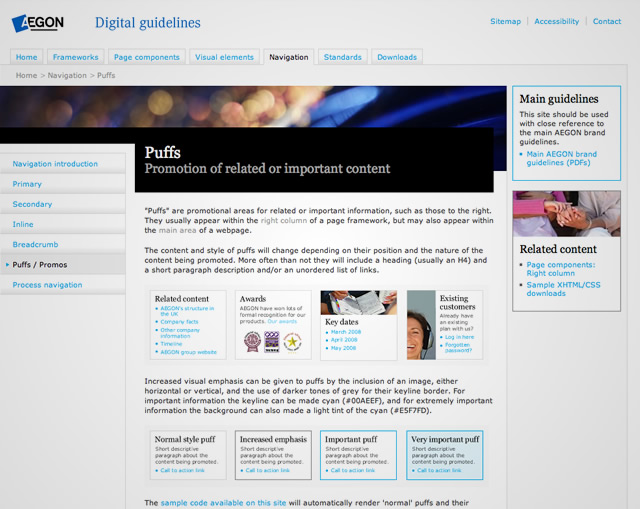This screenshot has height=509, width=640.
Task: Open the May 2008 key date
Action: [343, 348]
